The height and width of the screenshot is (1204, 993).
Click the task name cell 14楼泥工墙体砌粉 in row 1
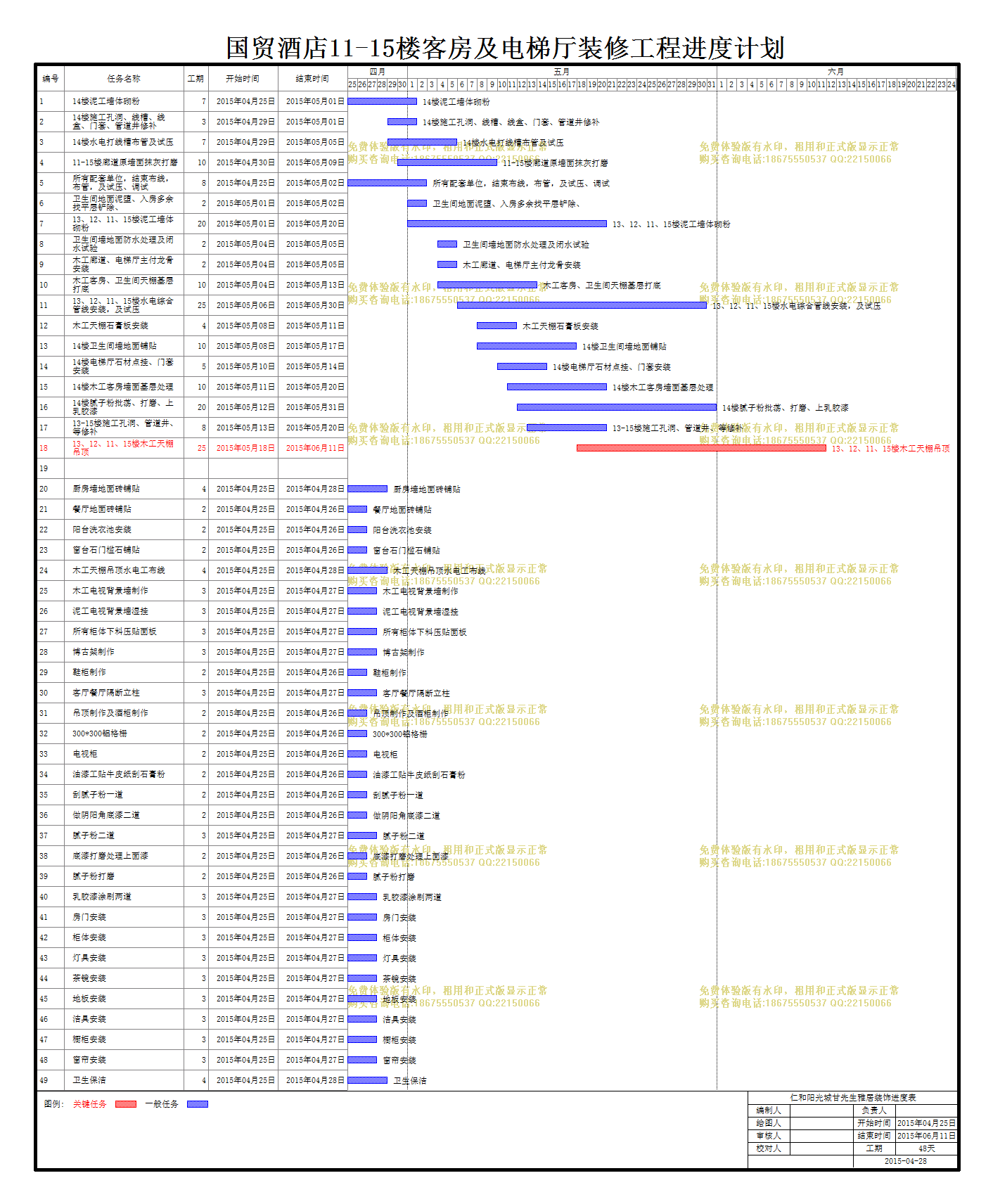[124, 101]
